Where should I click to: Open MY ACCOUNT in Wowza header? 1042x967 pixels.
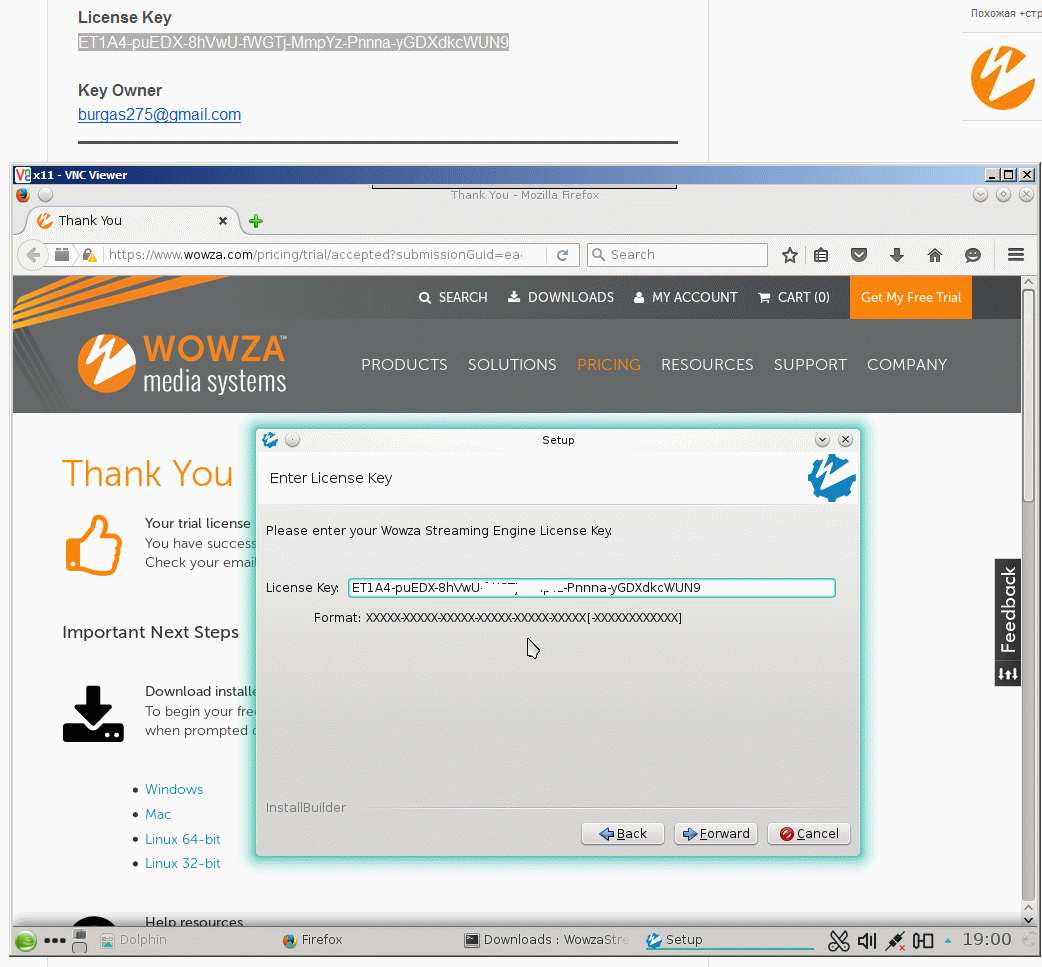tap(685, 298)
